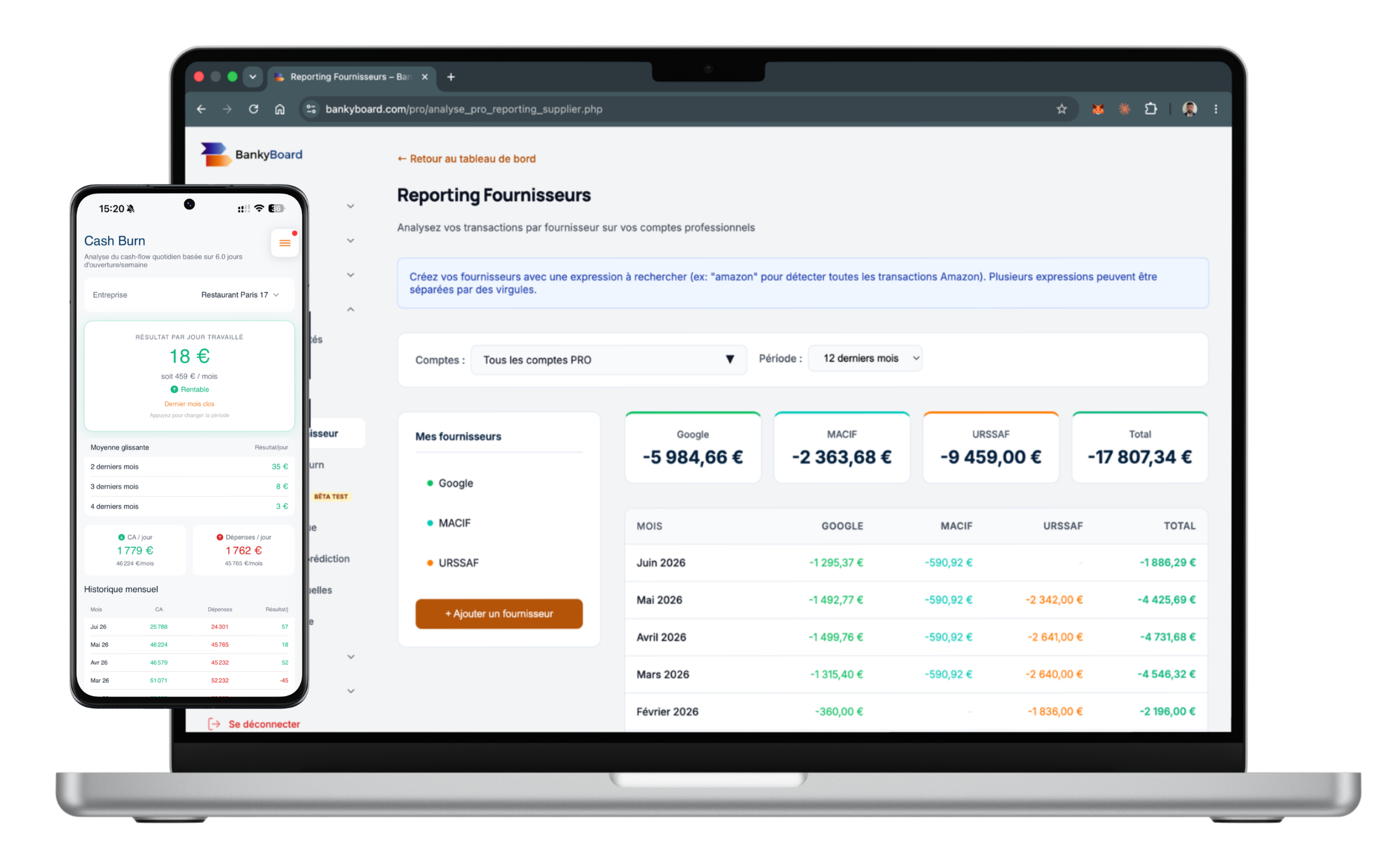
Task: Open the browser three-dot menu
Action: click(1216, 109)
